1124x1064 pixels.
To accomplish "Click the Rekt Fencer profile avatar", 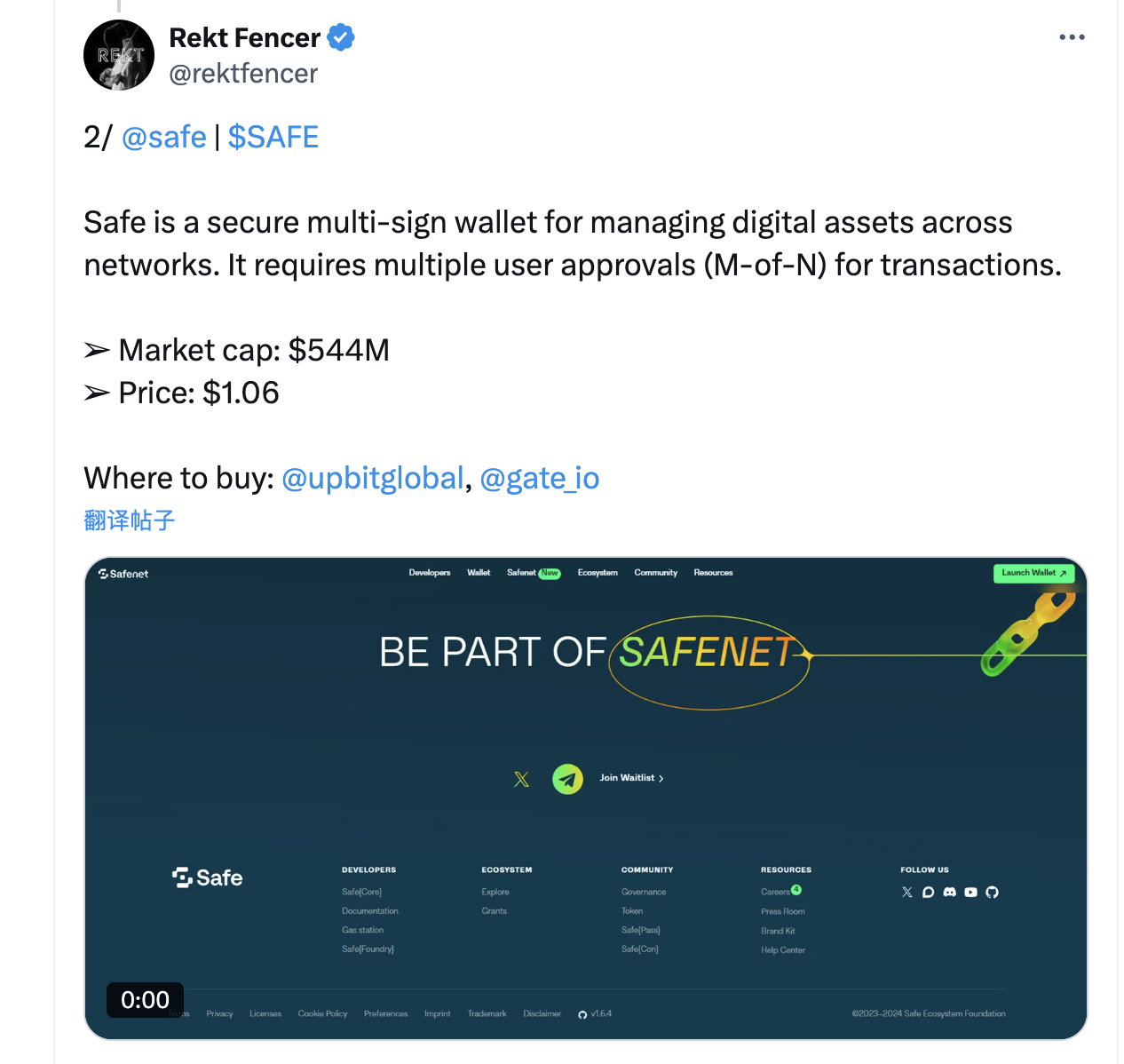I will point(119,55).
